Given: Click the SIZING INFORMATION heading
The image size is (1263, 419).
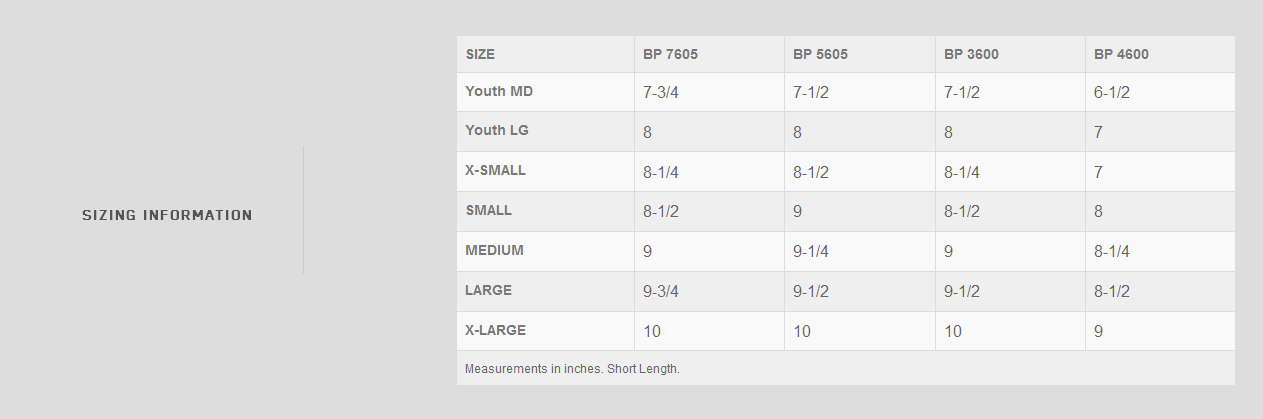Looking at the screenshot, I should [167, 215].
